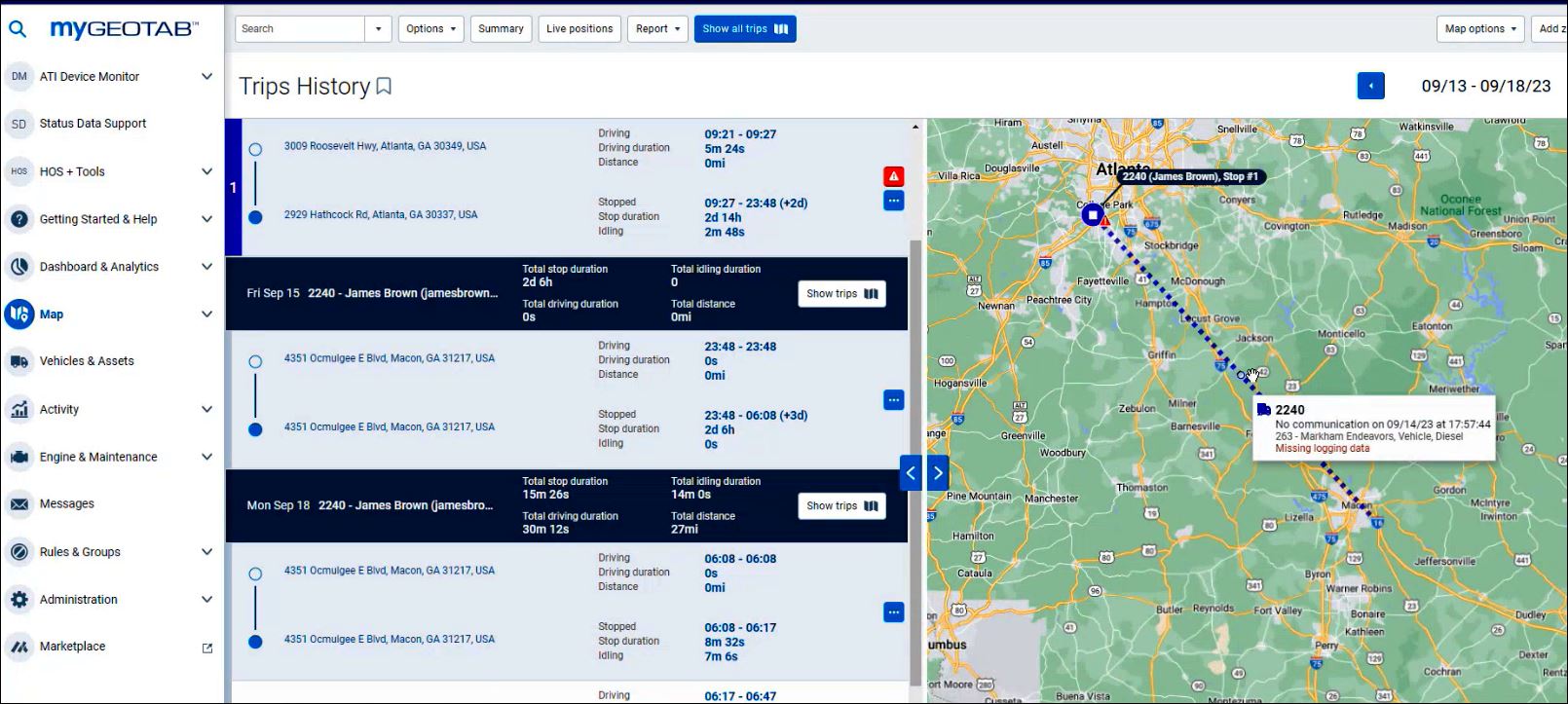Click the Messages envelope icon
The height and width of the screenshot is (704, 1568).
(19, 504)
